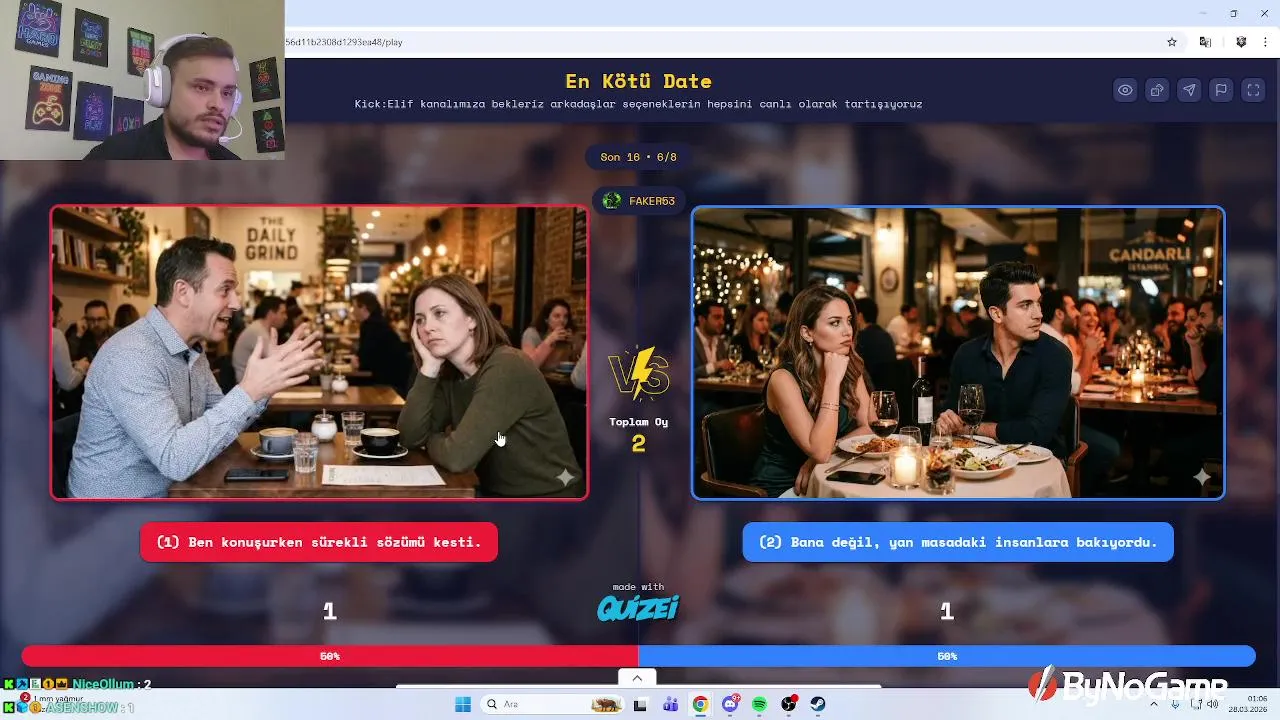Expand the chevron-up panel above the taskbar
This screenshot has height=720, width=1280.
637,678
